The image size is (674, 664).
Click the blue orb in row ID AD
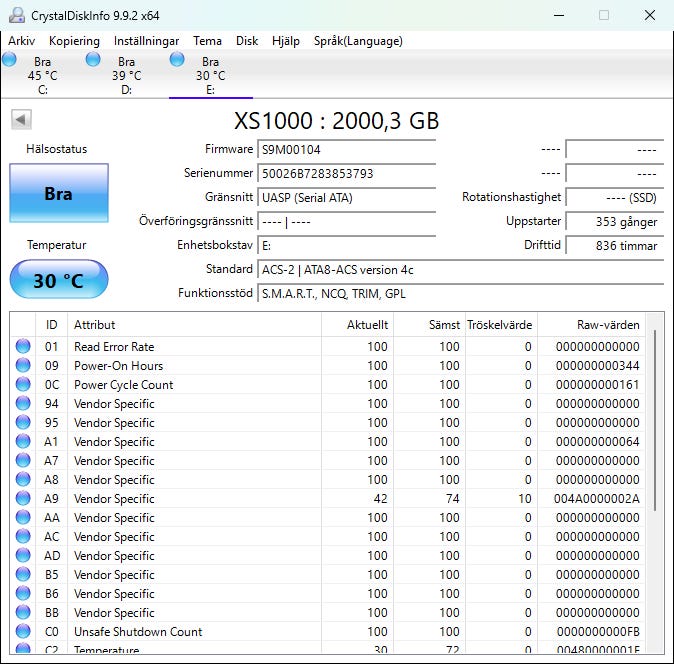click(23, 555)
